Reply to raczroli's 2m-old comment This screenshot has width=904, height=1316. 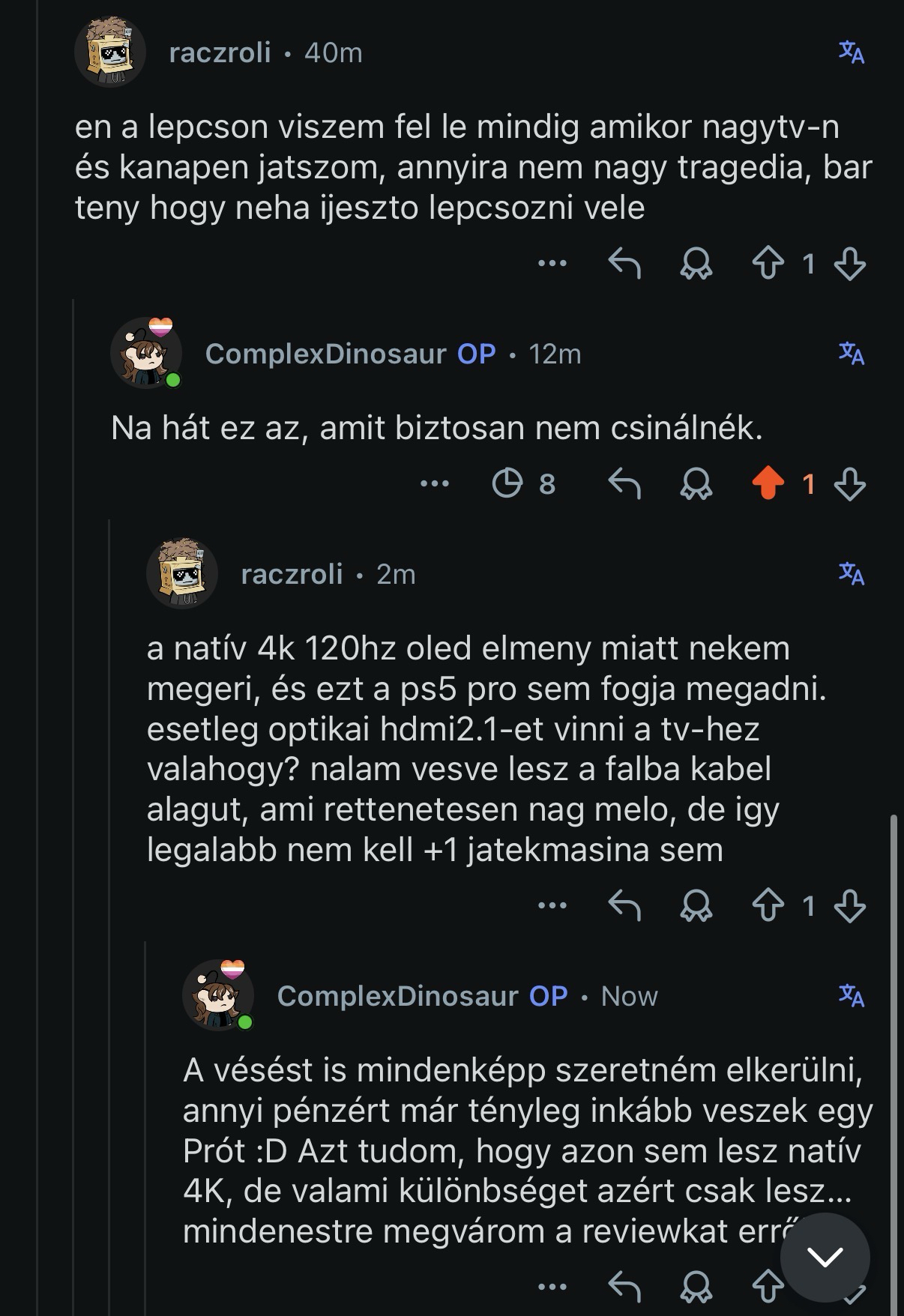[624, 905]
